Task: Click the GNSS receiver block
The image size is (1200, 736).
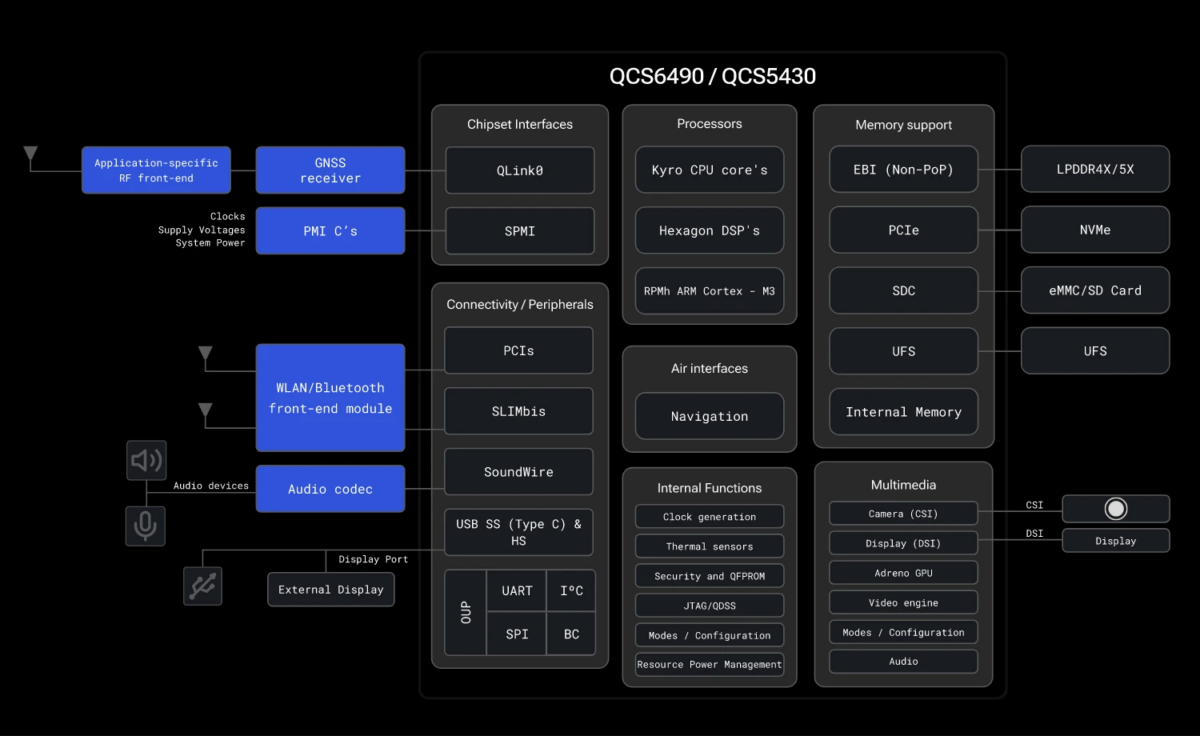Action: click(330, 169)
